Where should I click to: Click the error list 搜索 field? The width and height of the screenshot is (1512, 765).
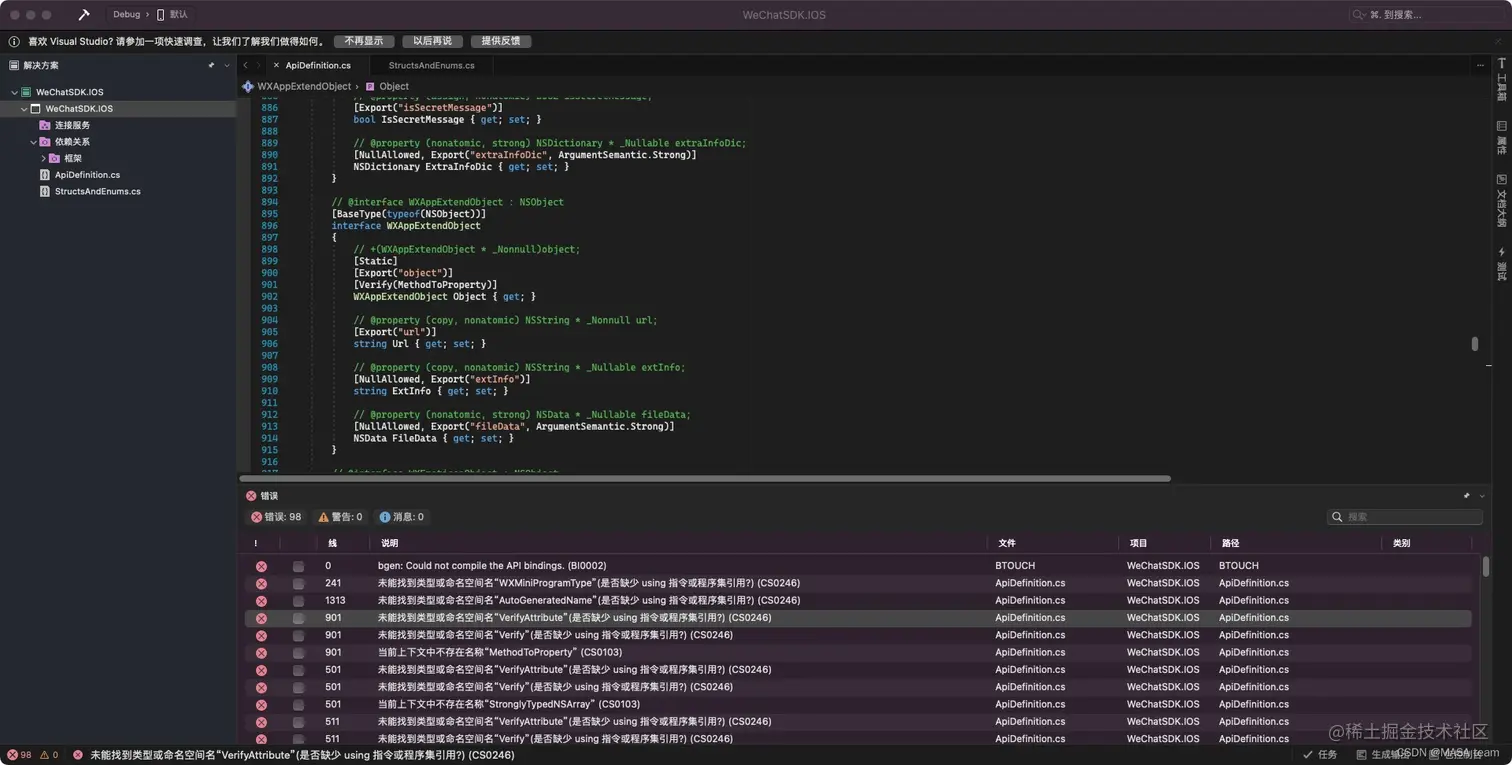point(1404,517)
